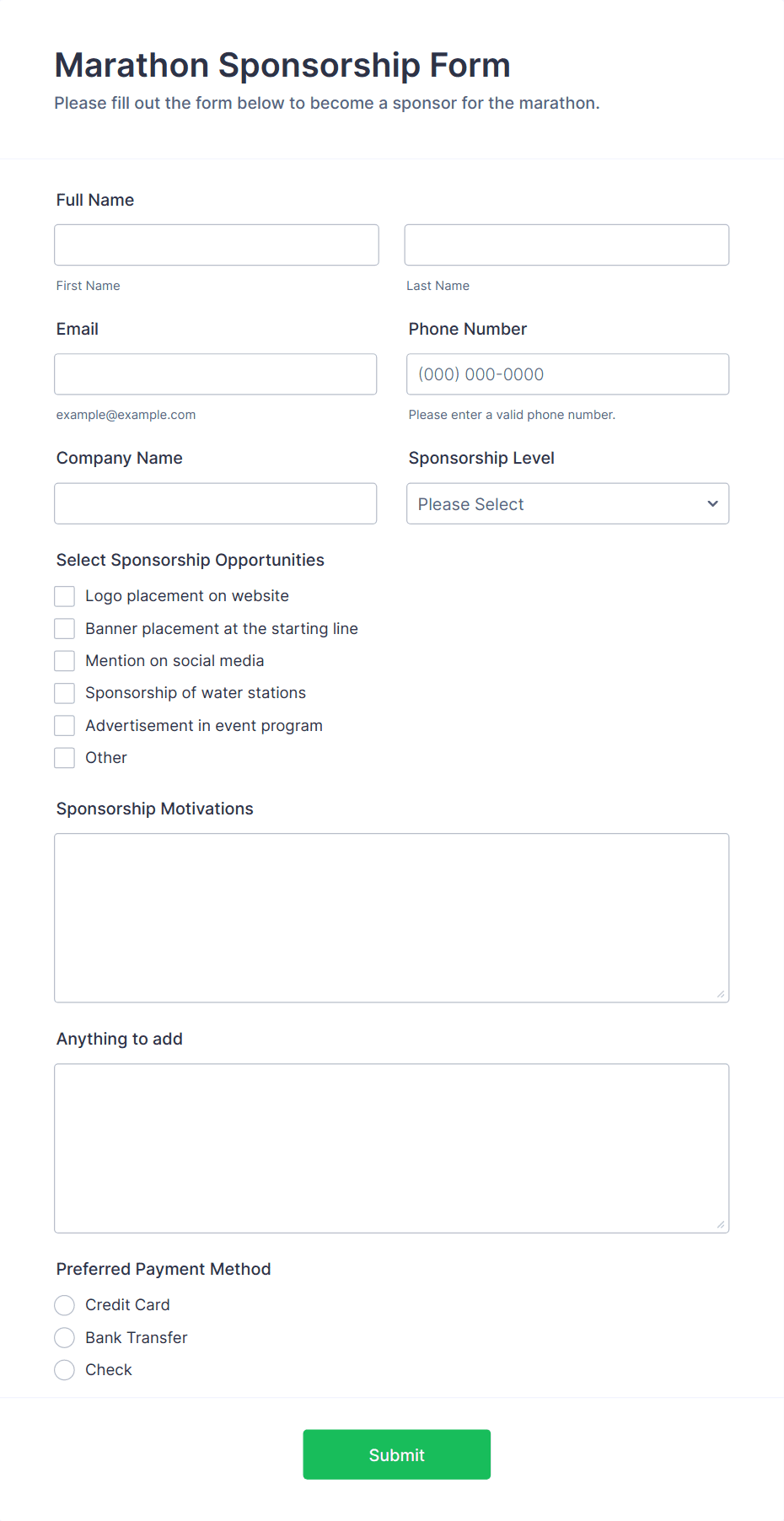The height and width of the screenshot is (1521, 784).
Task: Enable Banner placement at the starting line
Action: [64, 628]
